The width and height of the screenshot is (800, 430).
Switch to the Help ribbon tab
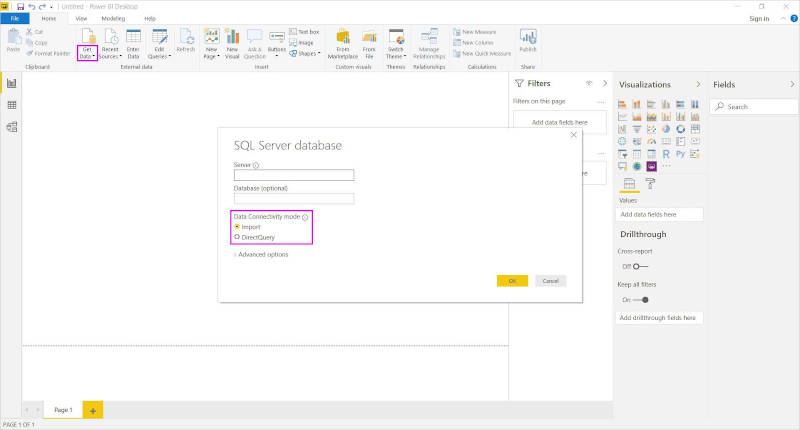coord(149,19)
